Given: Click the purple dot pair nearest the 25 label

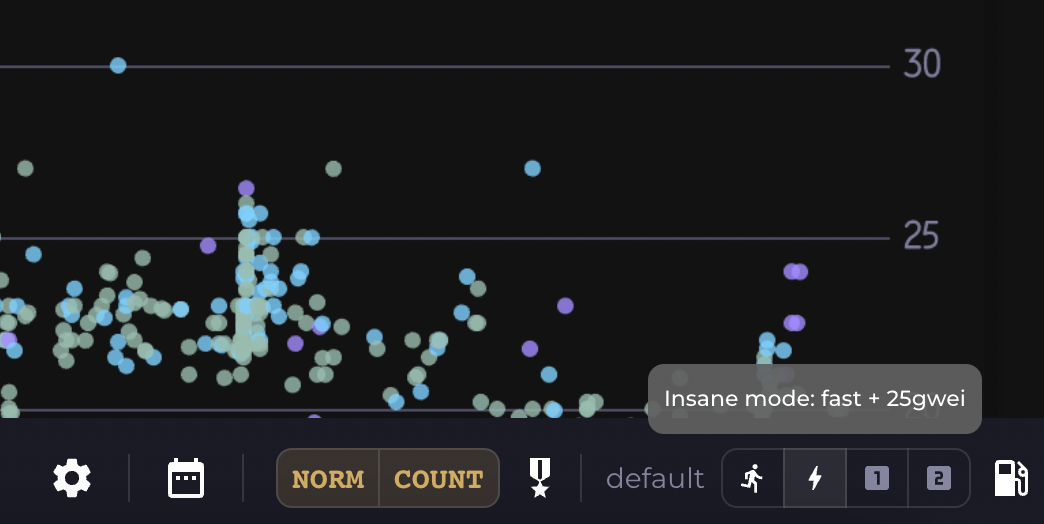Looking at the screenshot, I should pos(796,271).
